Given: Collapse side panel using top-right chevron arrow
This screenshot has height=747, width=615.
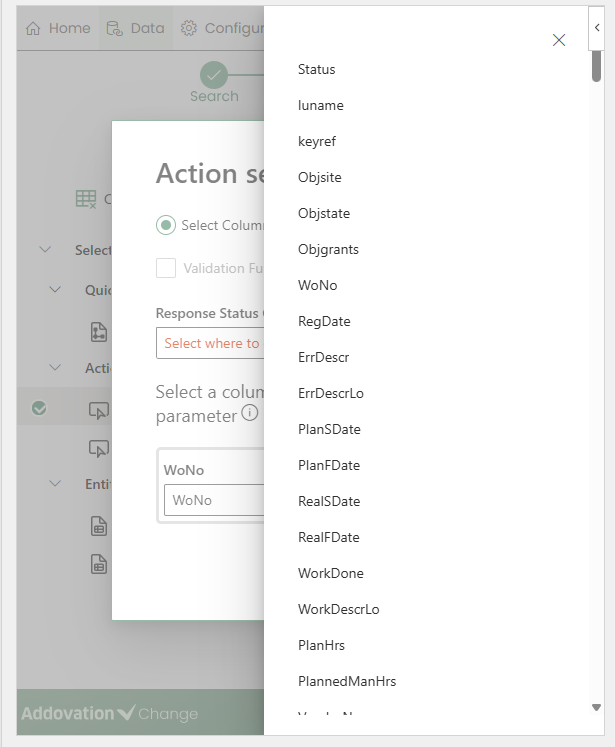Looking at the screenshot, I should click(597, 17).
